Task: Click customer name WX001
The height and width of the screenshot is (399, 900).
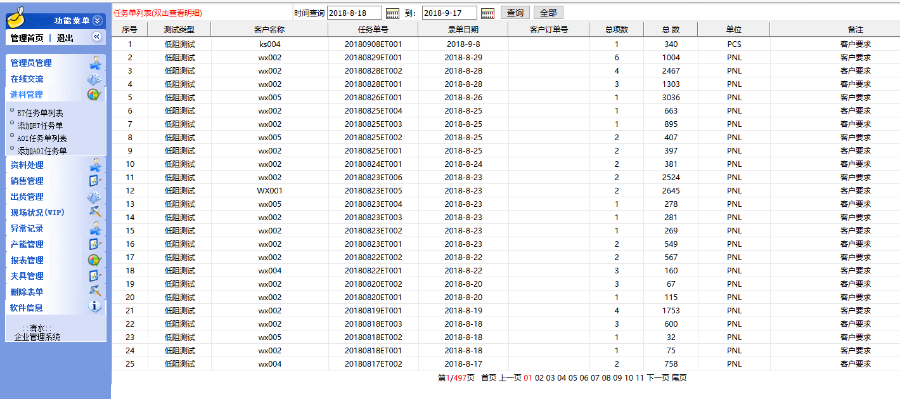Action: tap(270, 191)
